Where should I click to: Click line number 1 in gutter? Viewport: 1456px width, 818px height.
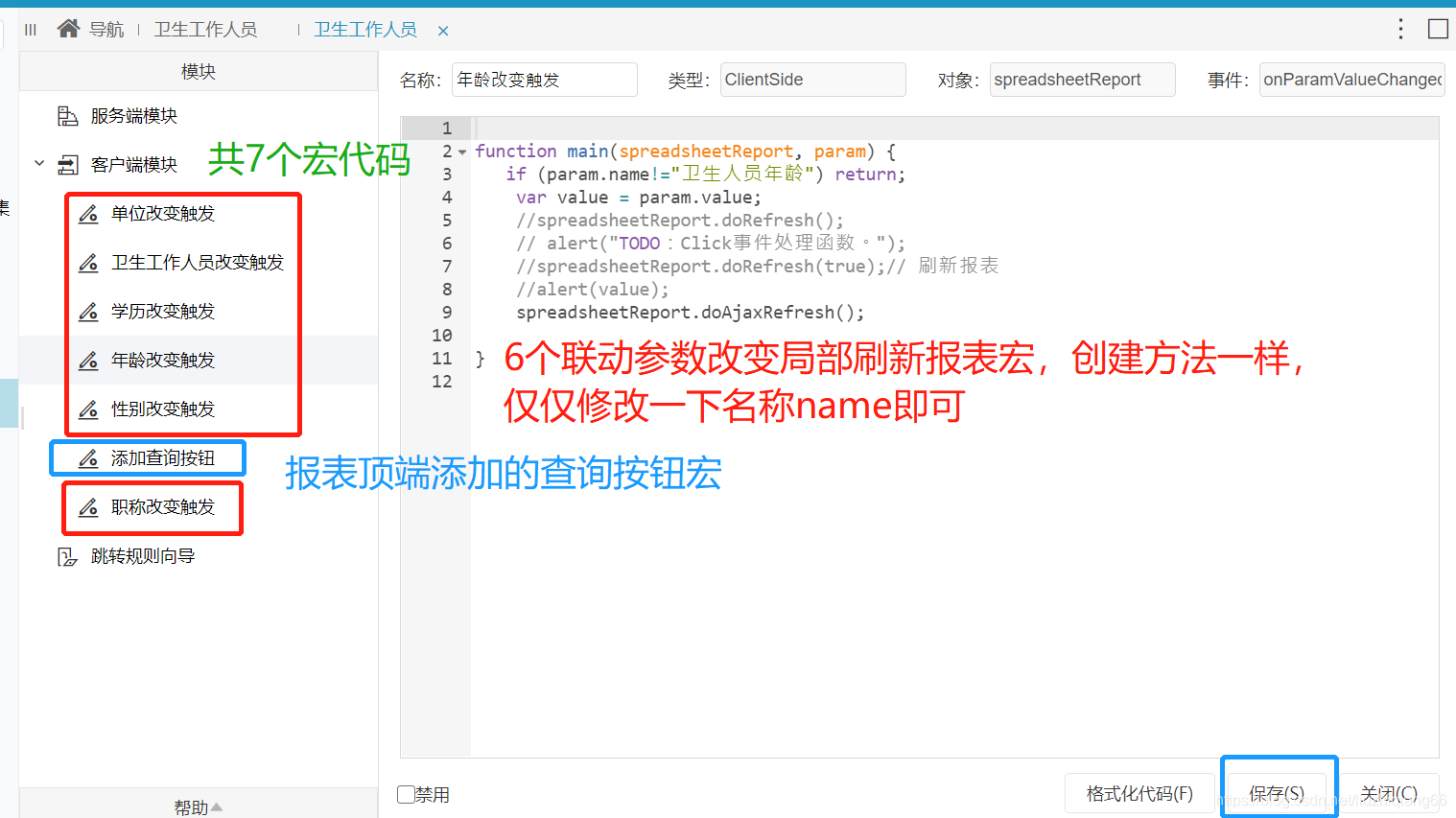446,129
